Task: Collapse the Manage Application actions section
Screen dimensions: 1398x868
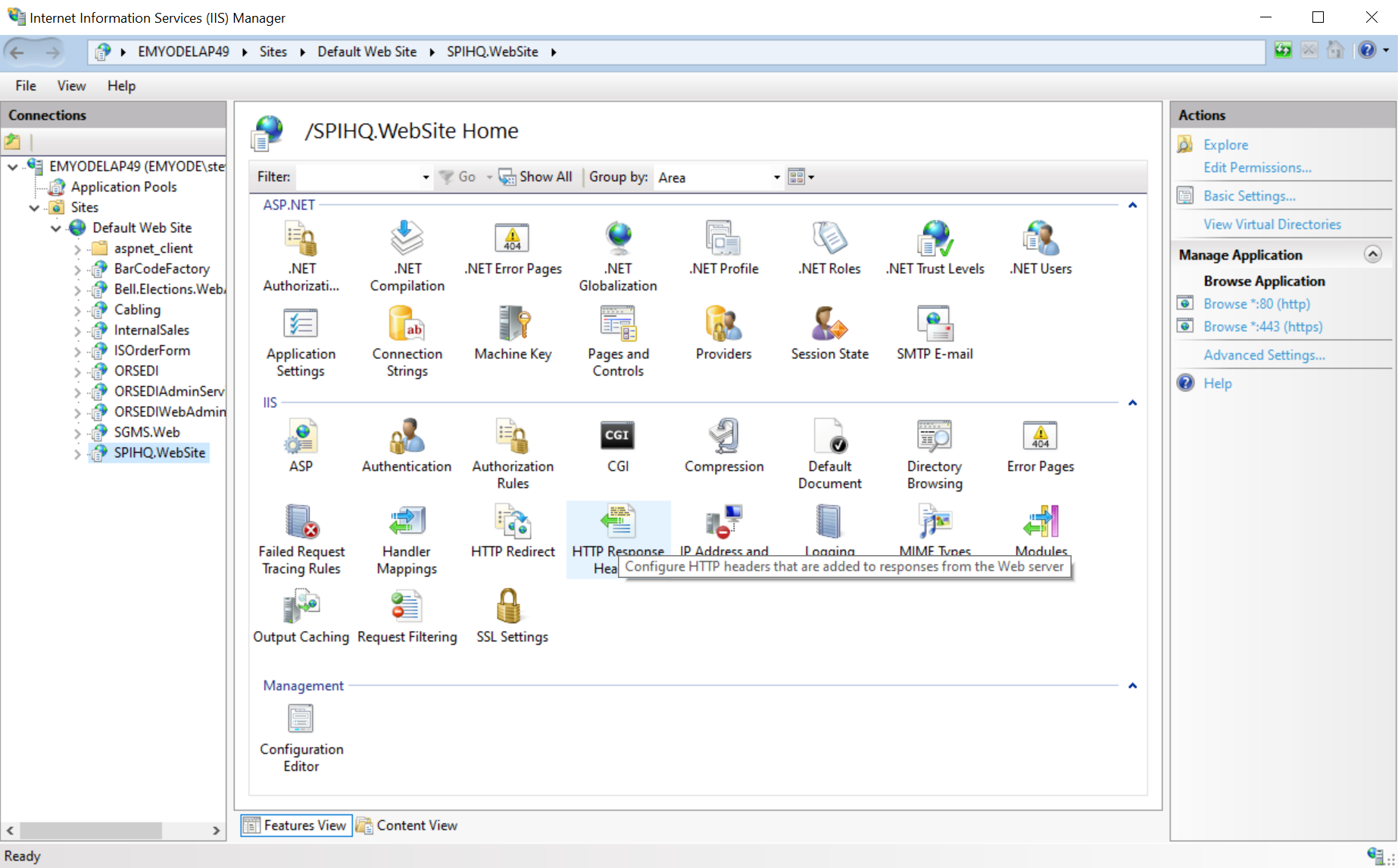Action: pyautogui.click(x=1372, y=254)
